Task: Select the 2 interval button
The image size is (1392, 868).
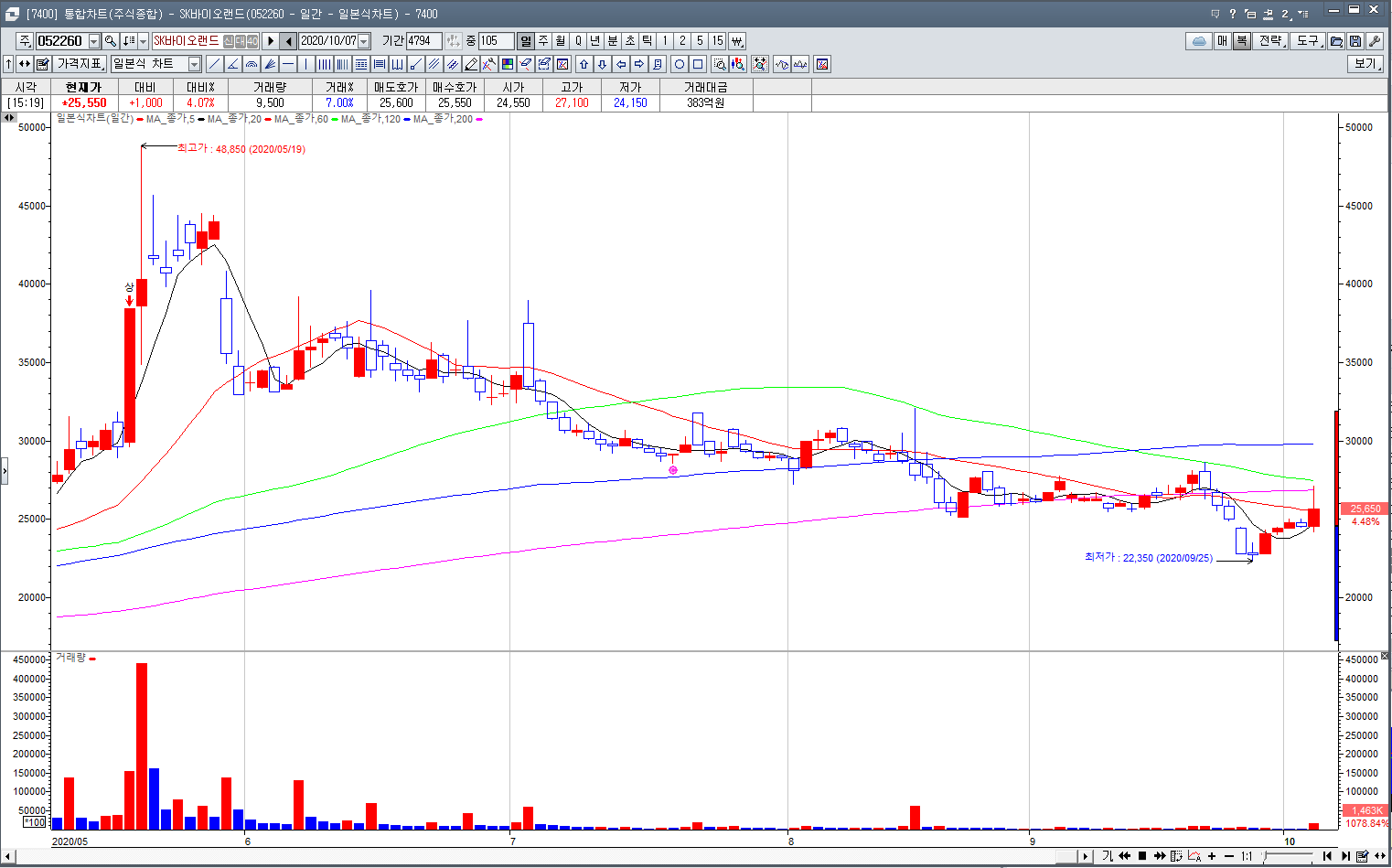Action: pos(682,41)
